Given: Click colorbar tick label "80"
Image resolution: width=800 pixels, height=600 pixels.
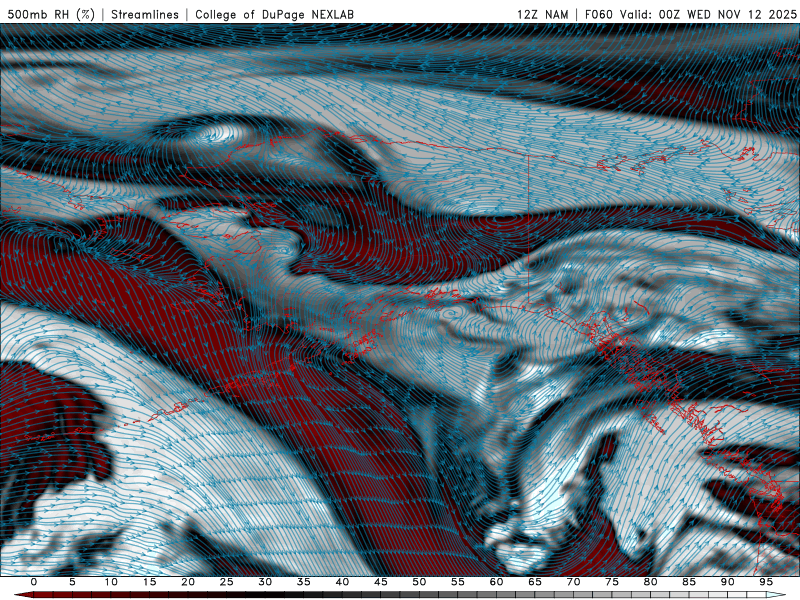Looking at the screenshot, I should tap(651, 582).
